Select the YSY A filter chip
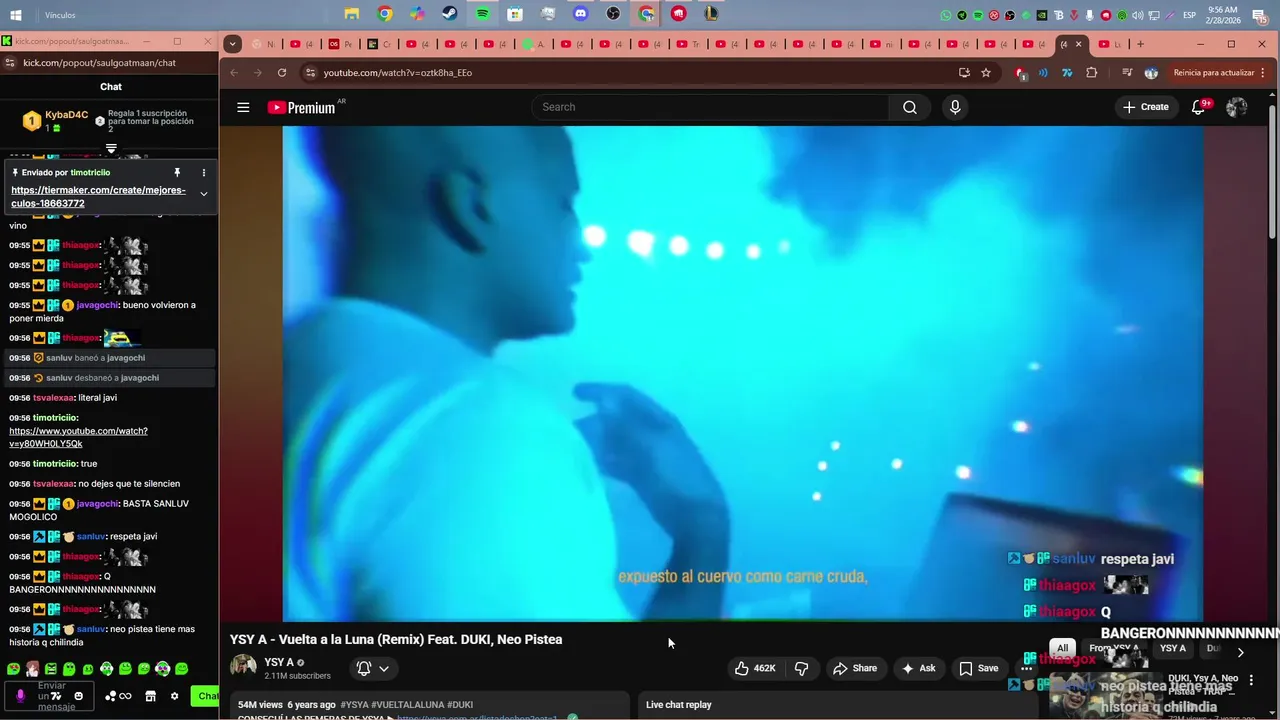Viewport: 1280px width, 720px height. point(1173,648)
